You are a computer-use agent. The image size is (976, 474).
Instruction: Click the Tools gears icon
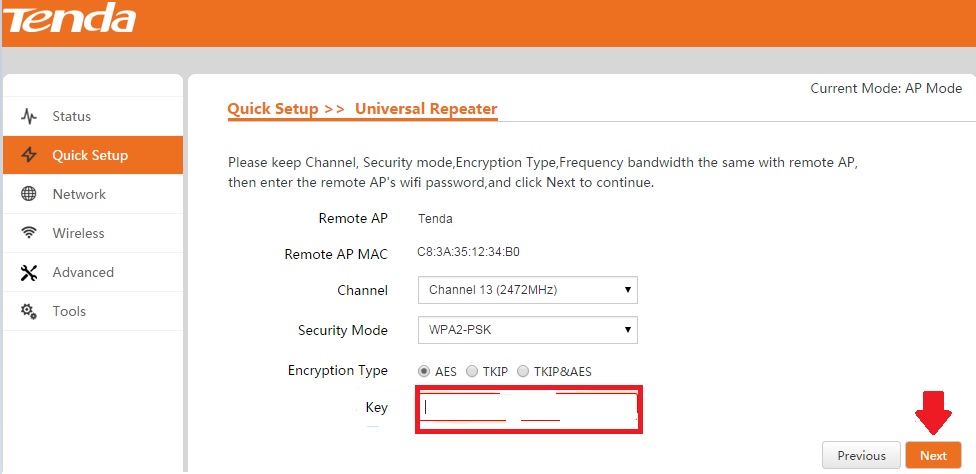click(x=29, y=311)
